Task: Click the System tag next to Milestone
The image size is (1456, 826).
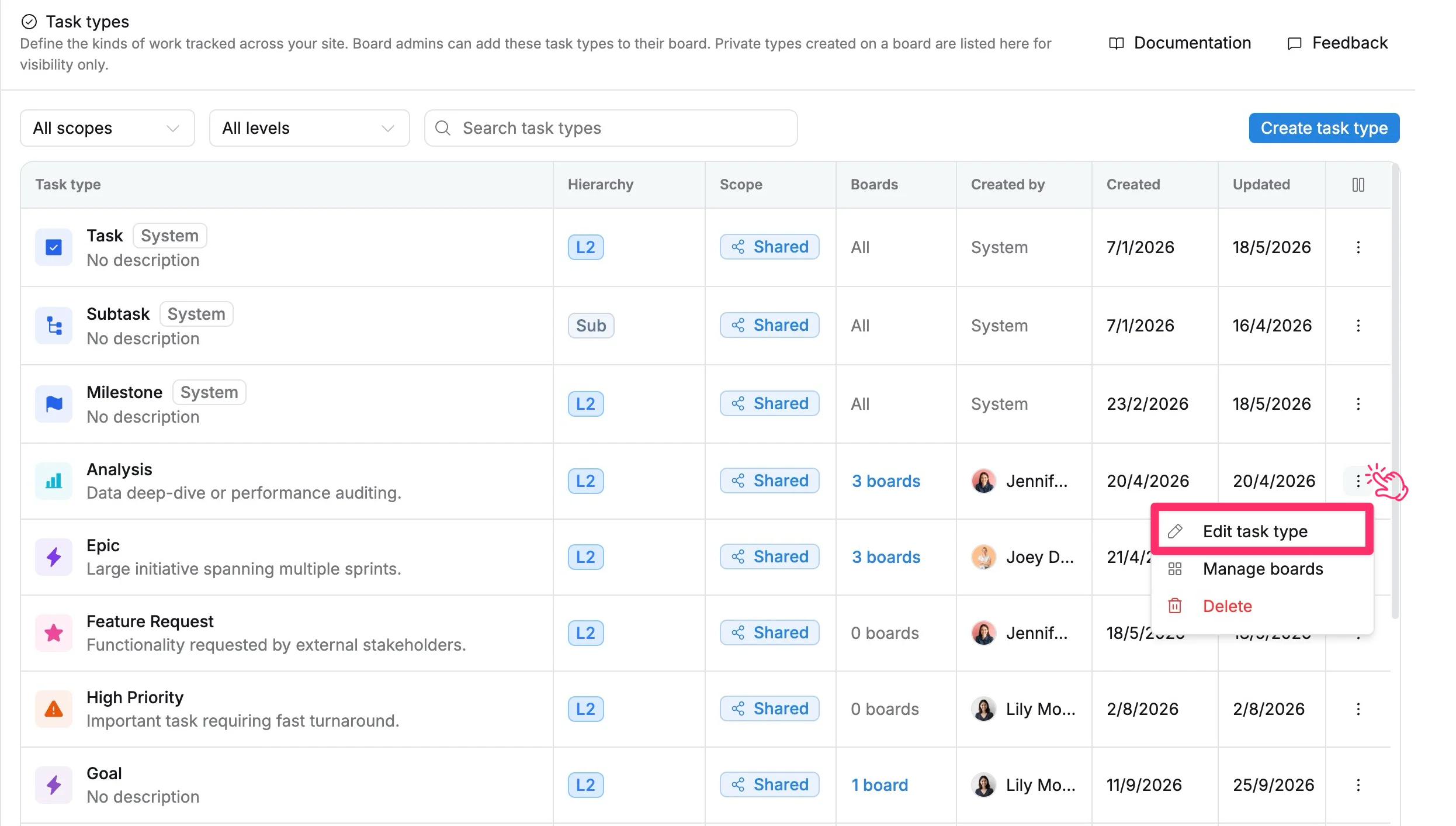Action: (209, 392)
